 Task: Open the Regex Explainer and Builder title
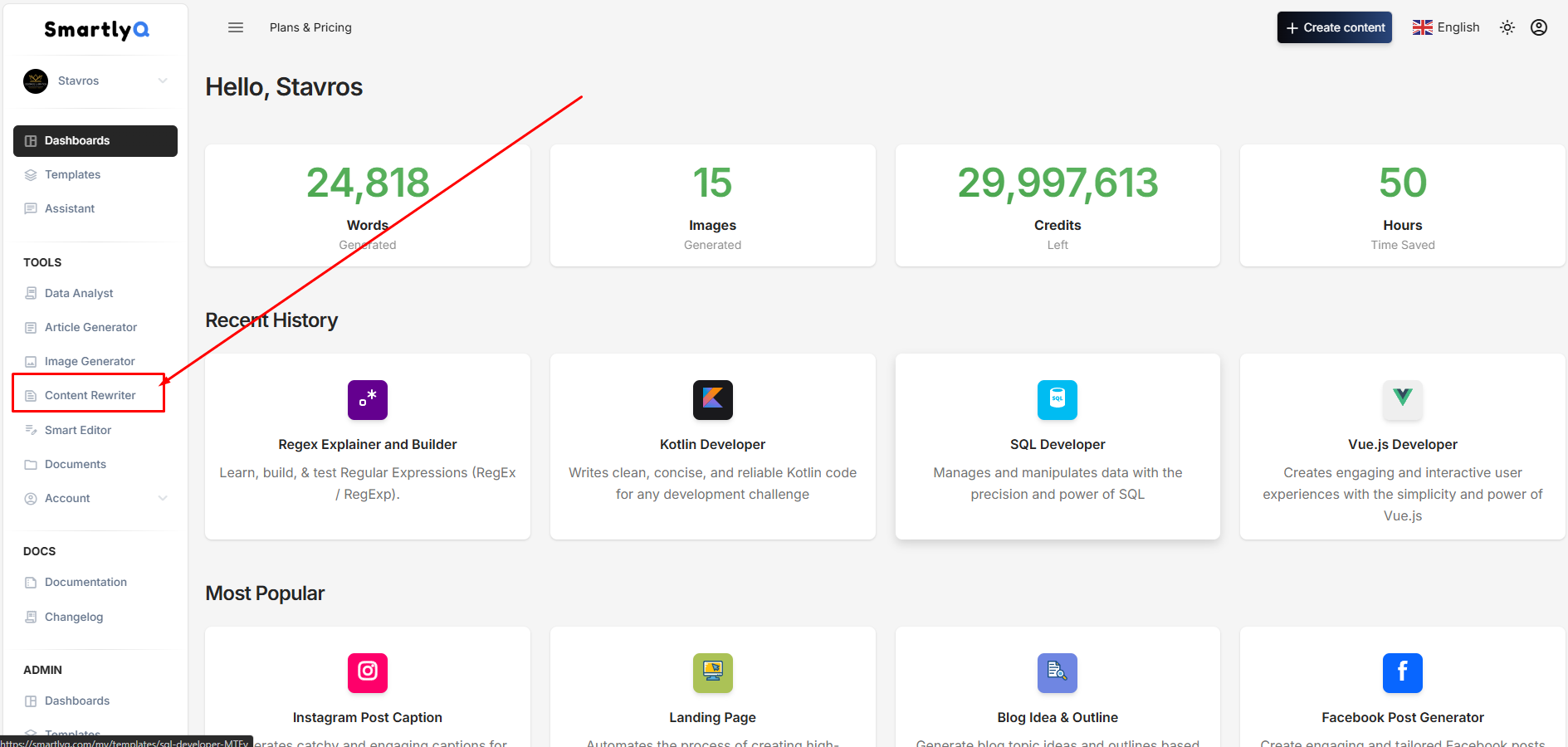point(368,445)
